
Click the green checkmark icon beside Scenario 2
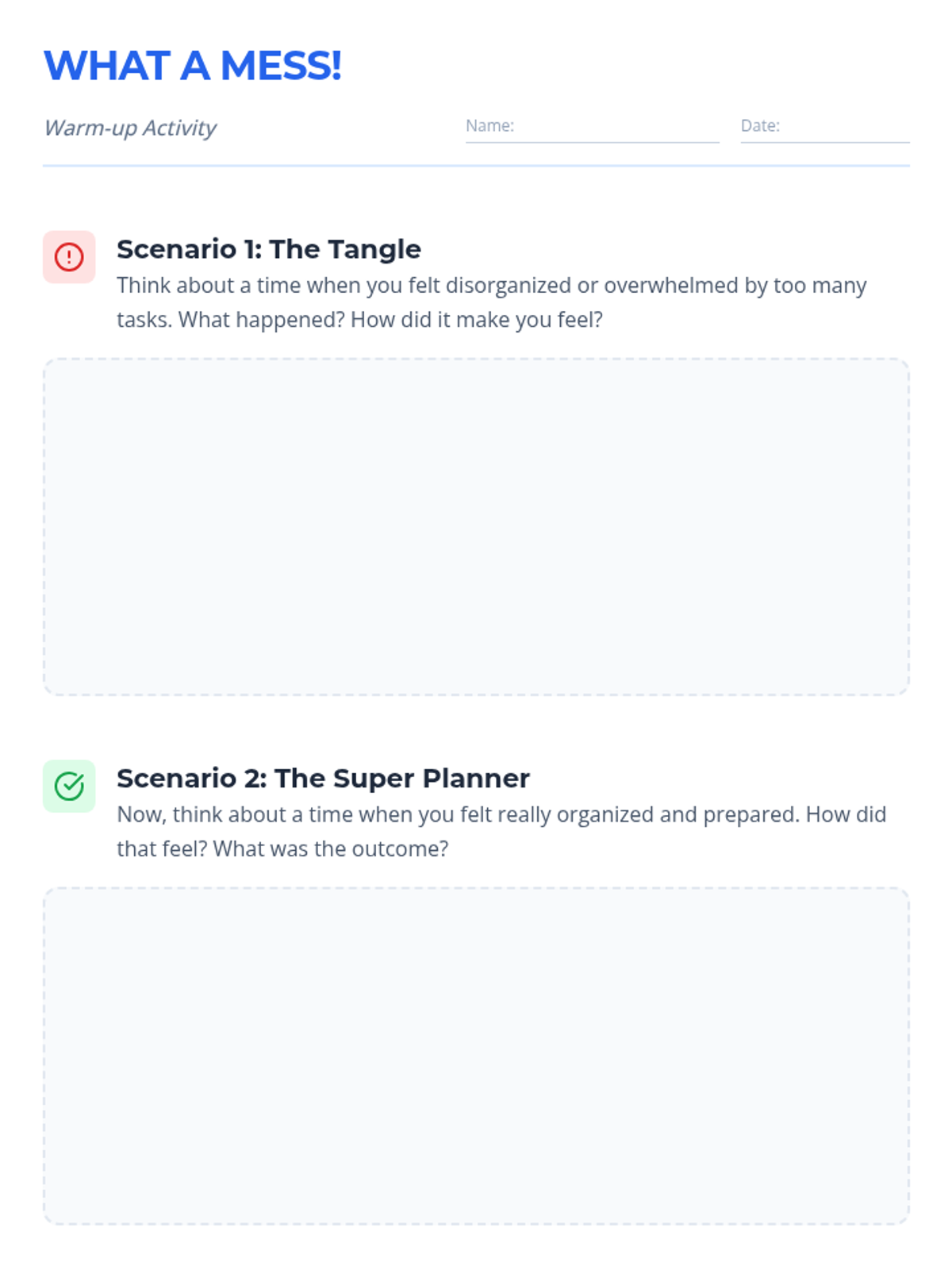(x=69, y=786)
